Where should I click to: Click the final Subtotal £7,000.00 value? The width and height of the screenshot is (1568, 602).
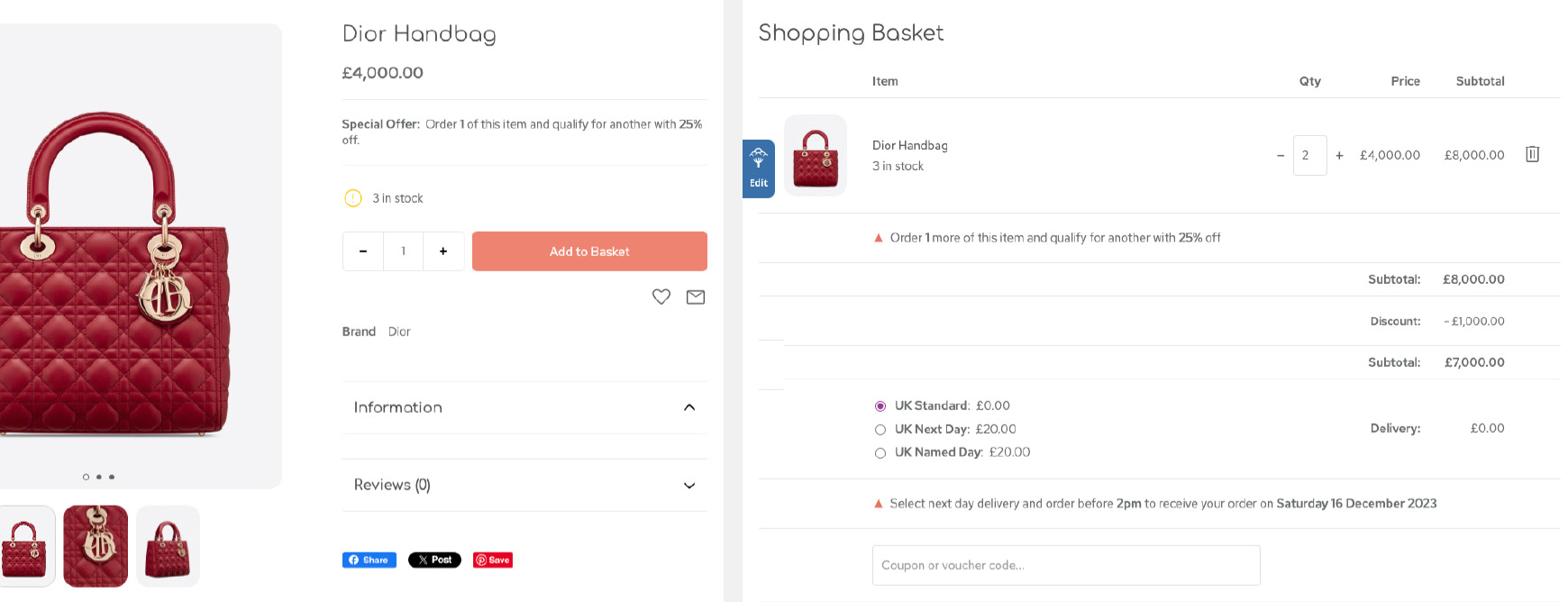(1474, 362)
